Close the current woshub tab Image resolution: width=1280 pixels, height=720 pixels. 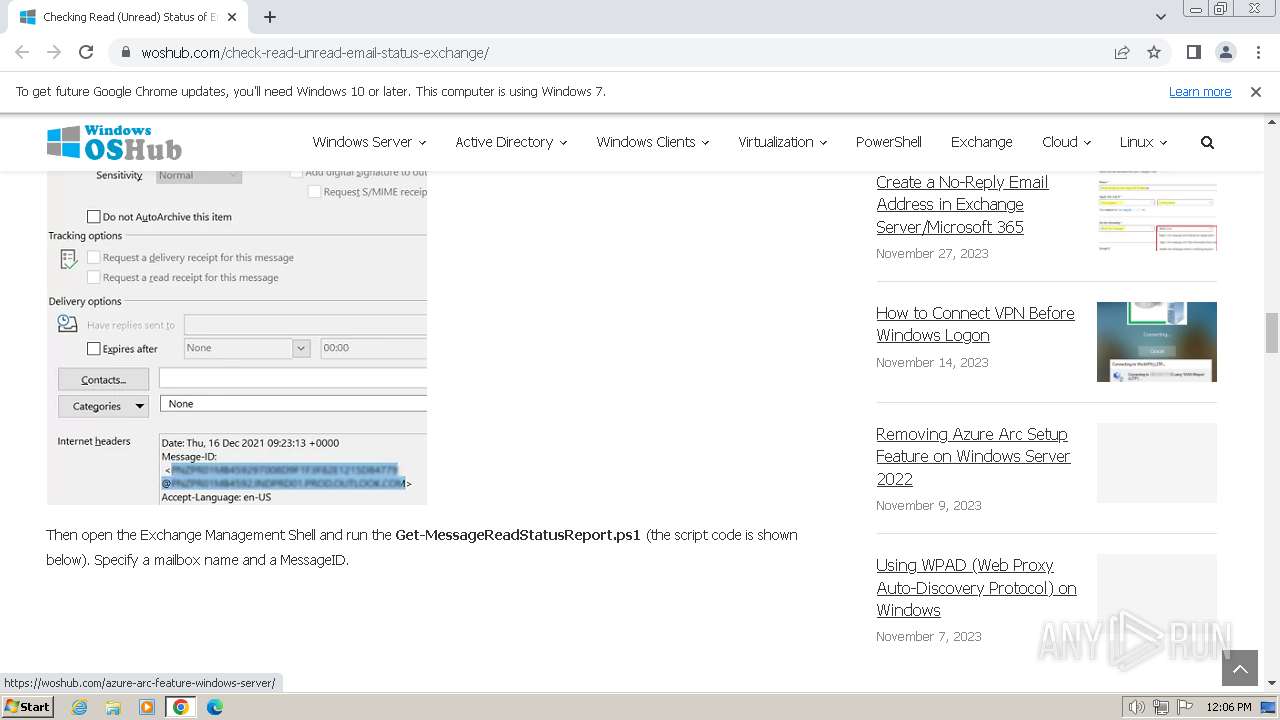pyautogui.click(x=232, y=17)
